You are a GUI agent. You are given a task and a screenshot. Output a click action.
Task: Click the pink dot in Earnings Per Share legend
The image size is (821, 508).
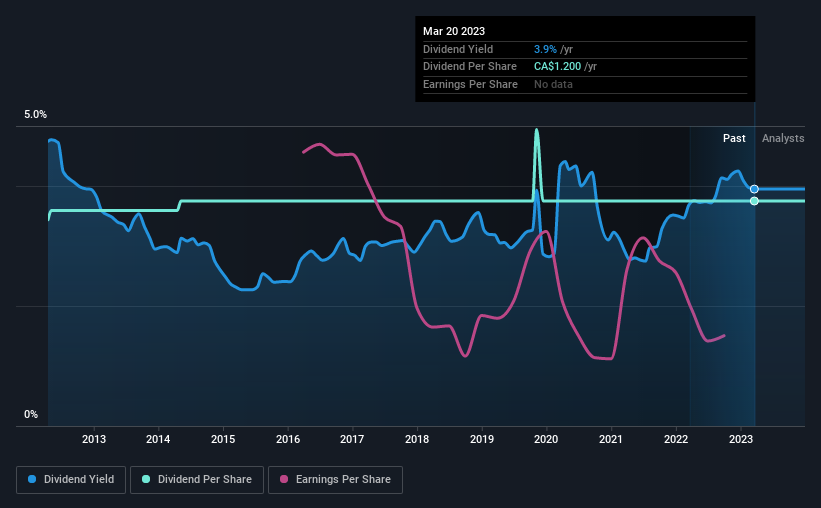284,479
